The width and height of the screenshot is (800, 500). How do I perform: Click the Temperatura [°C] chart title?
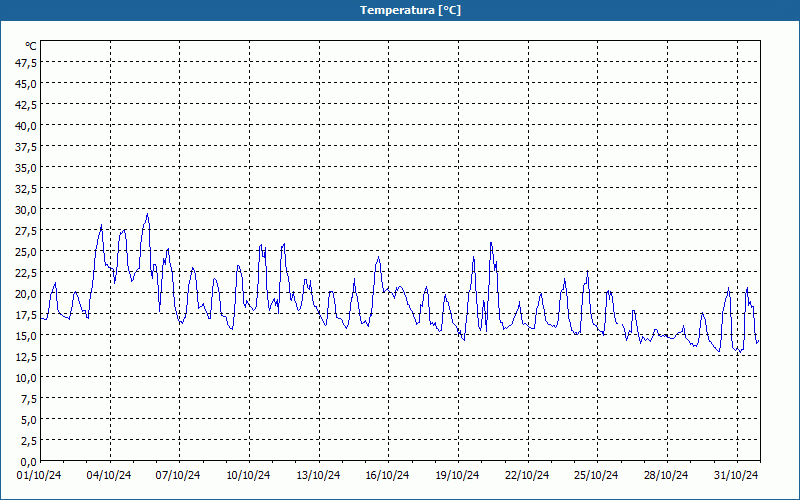(410, 10)
